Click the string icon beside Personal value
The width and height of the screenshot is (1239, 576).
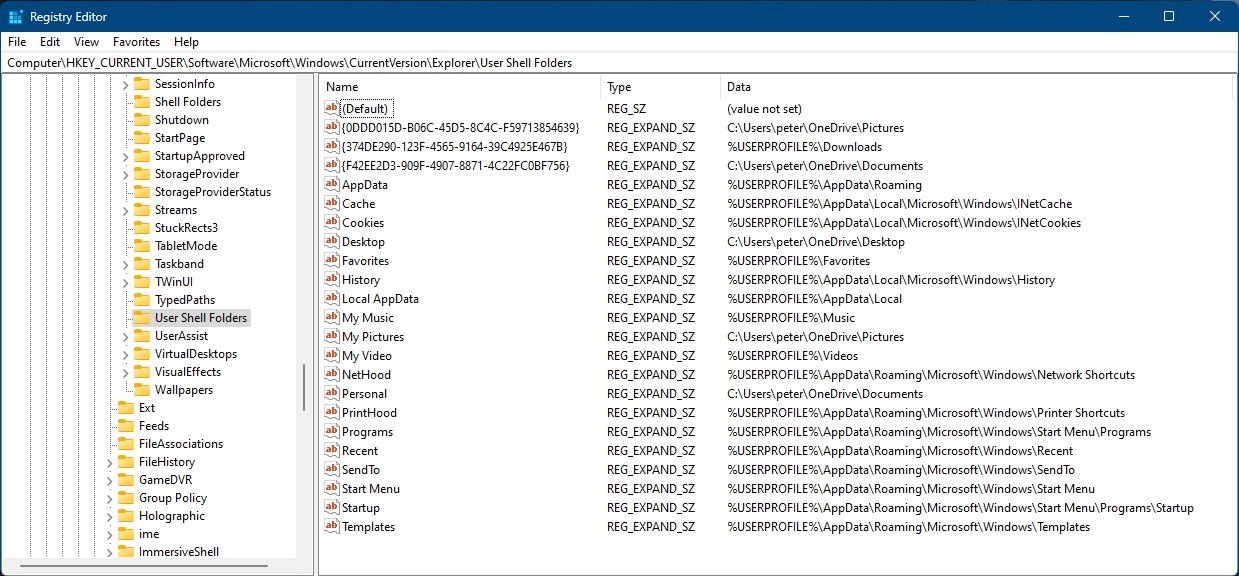click(332, 393)
